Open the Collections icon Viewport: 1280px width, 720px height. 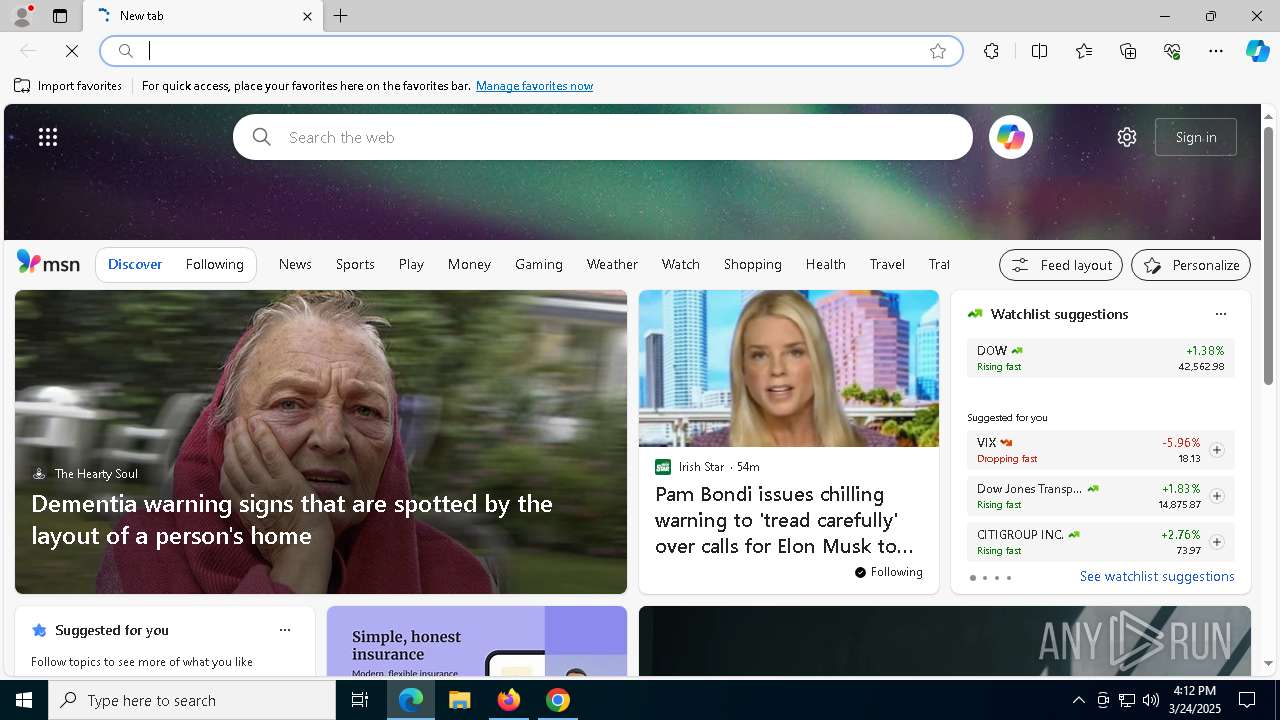pyautogui.click(x=1128, y=51)
